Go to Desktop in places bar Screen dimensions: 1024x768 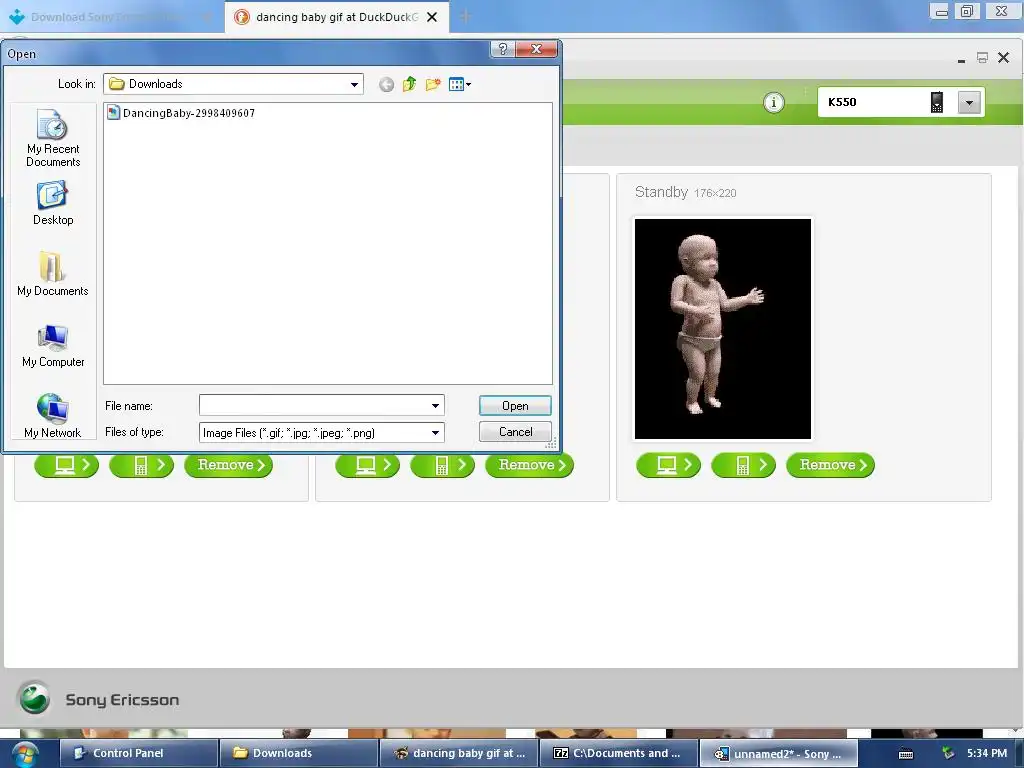point(53,204)
